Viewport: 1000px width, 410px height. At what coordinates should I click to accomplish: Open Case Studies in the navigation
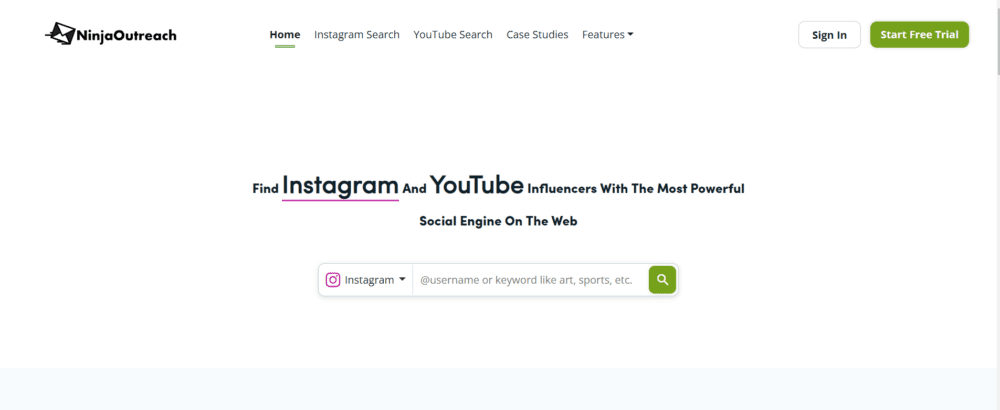pos(537,34)
